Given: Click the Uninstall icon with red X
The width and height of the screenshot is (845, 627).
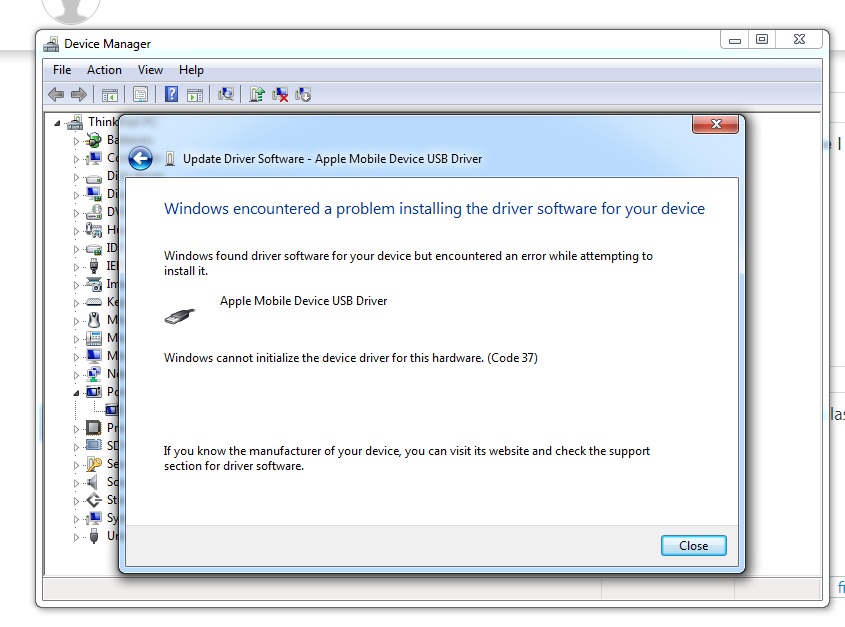Looking at the screenshot, I should [280, 95].
